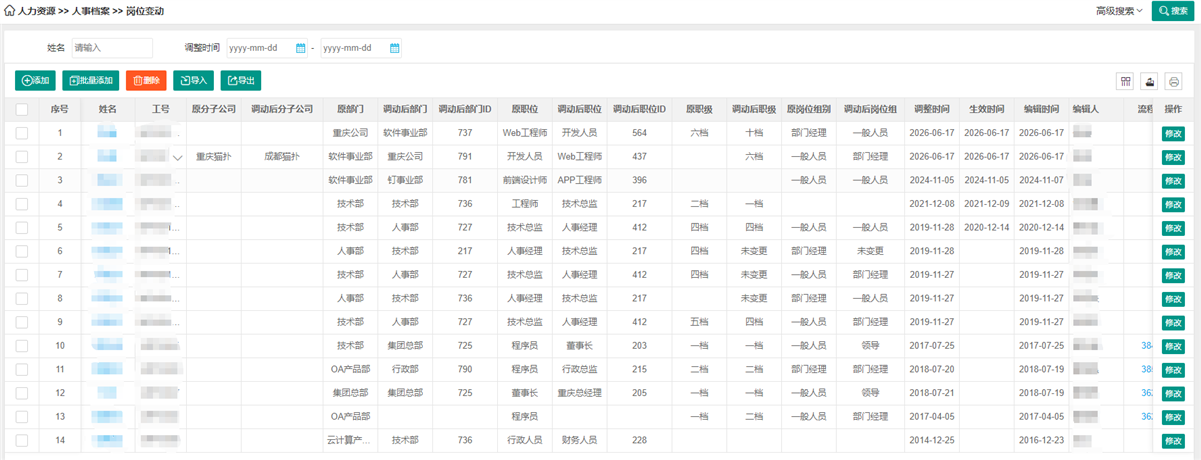Click the orange 删除 delete button
Viewport: 1201px width, 460px height.
[146, 80]
